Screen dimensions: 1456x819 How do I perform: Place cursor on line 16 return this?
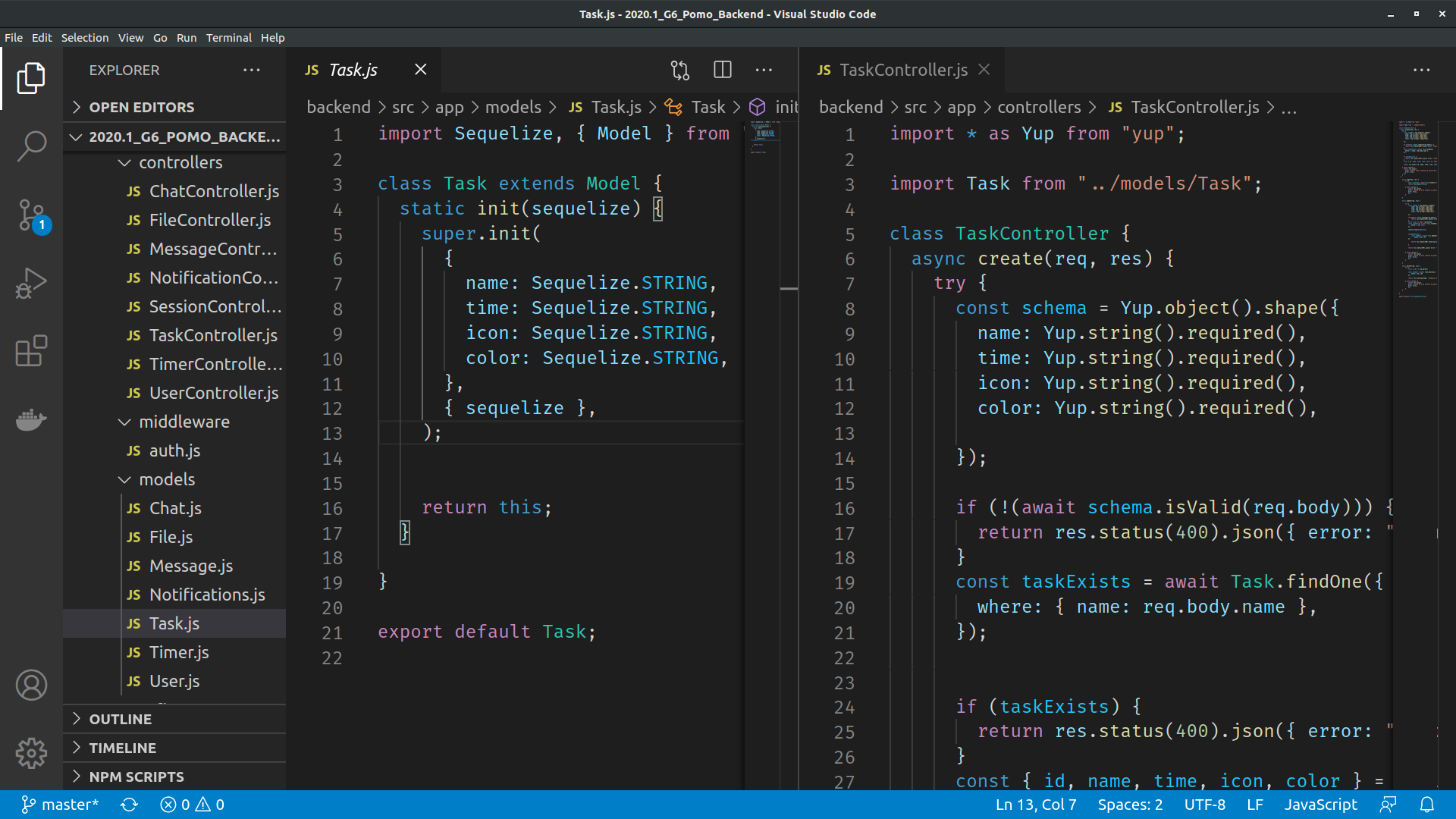coord(487,507)
